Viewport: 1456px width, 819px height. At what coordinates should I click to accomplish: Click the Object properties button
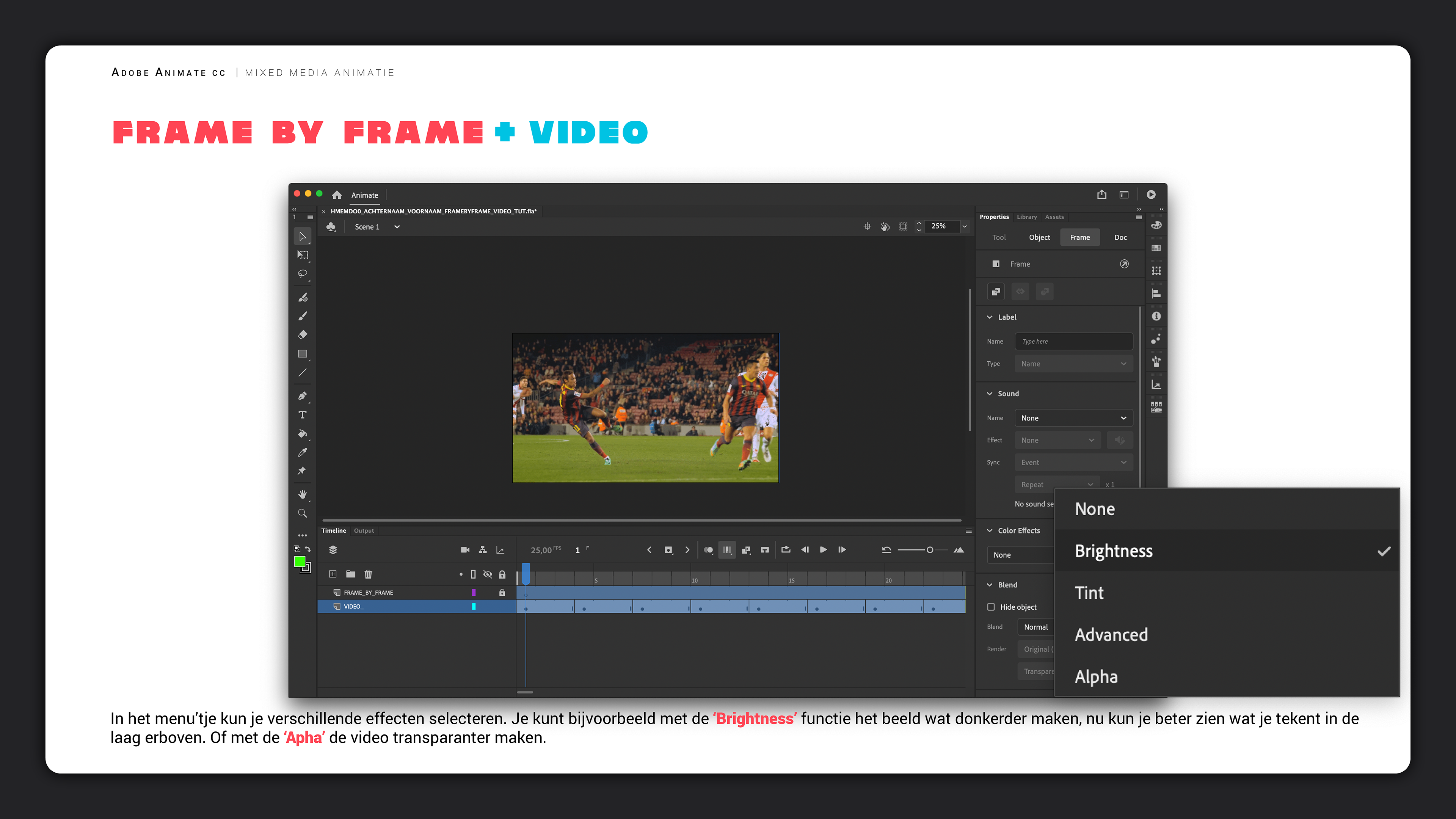tap(1039, 237)
